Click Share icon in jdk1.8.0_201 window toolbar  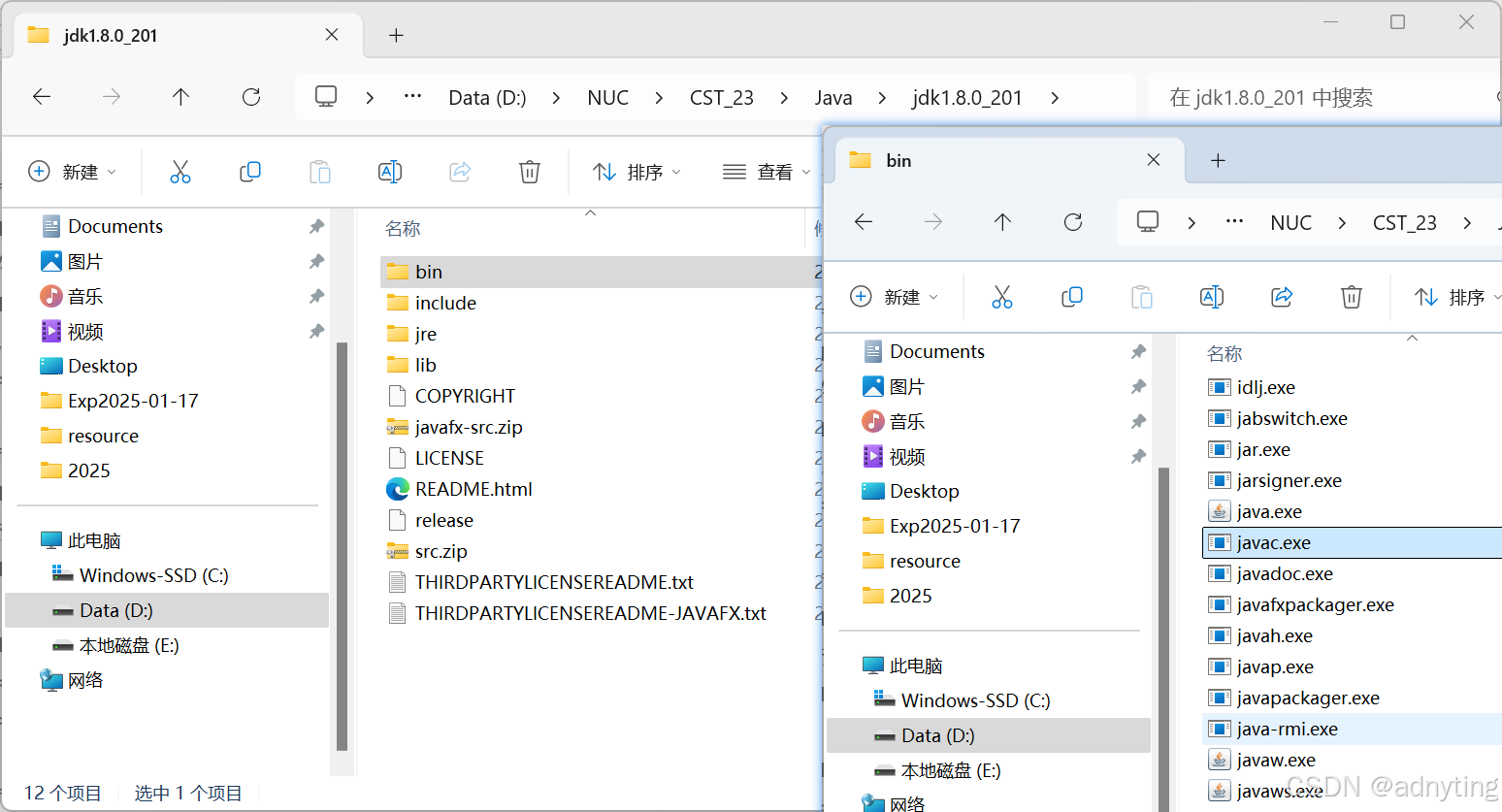460,172
